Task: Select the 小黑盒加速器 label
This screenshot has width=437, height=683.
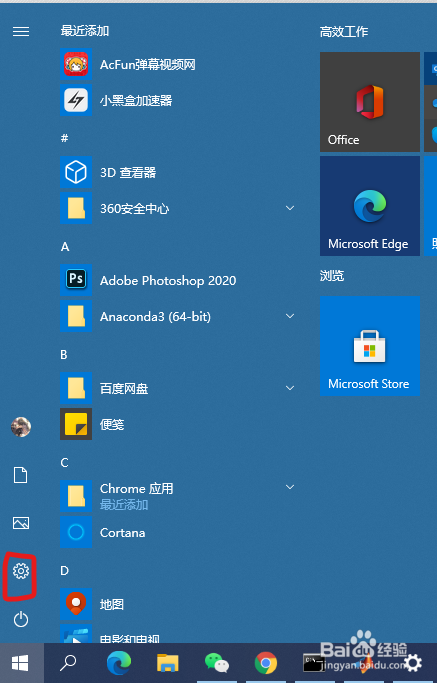Action: tap(136, 101)
